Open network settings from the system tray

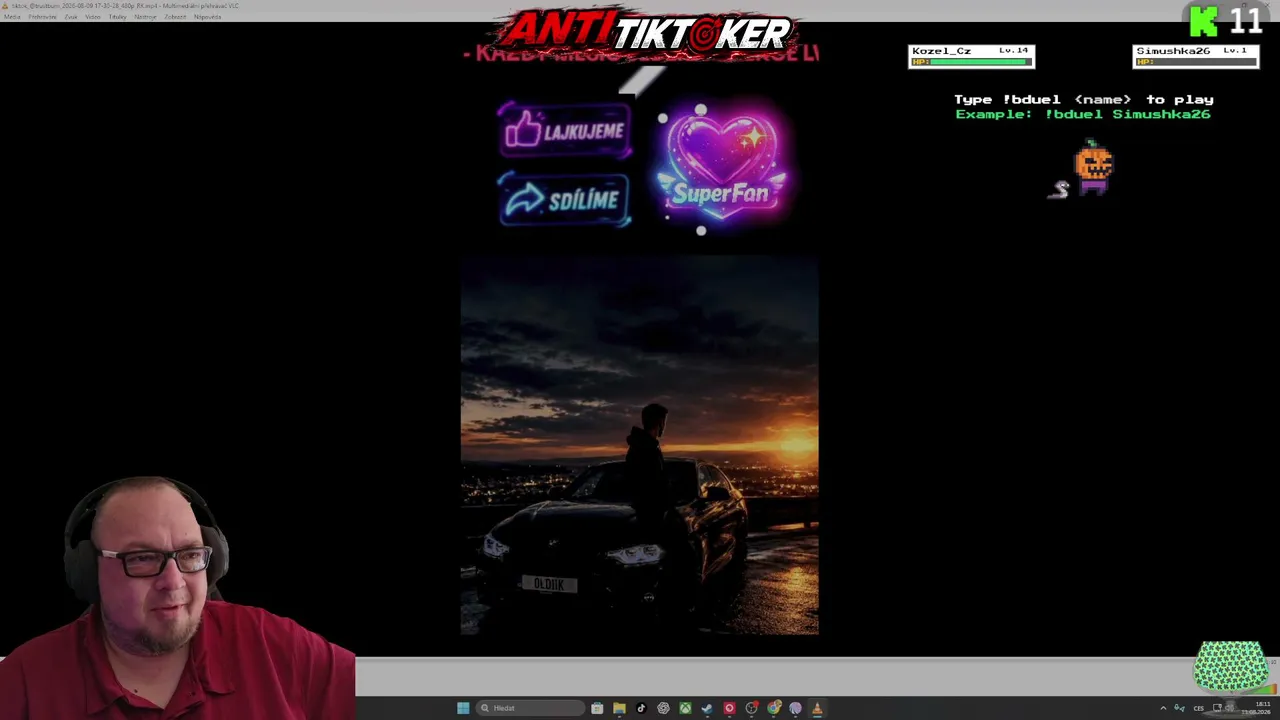point(1217,708)
